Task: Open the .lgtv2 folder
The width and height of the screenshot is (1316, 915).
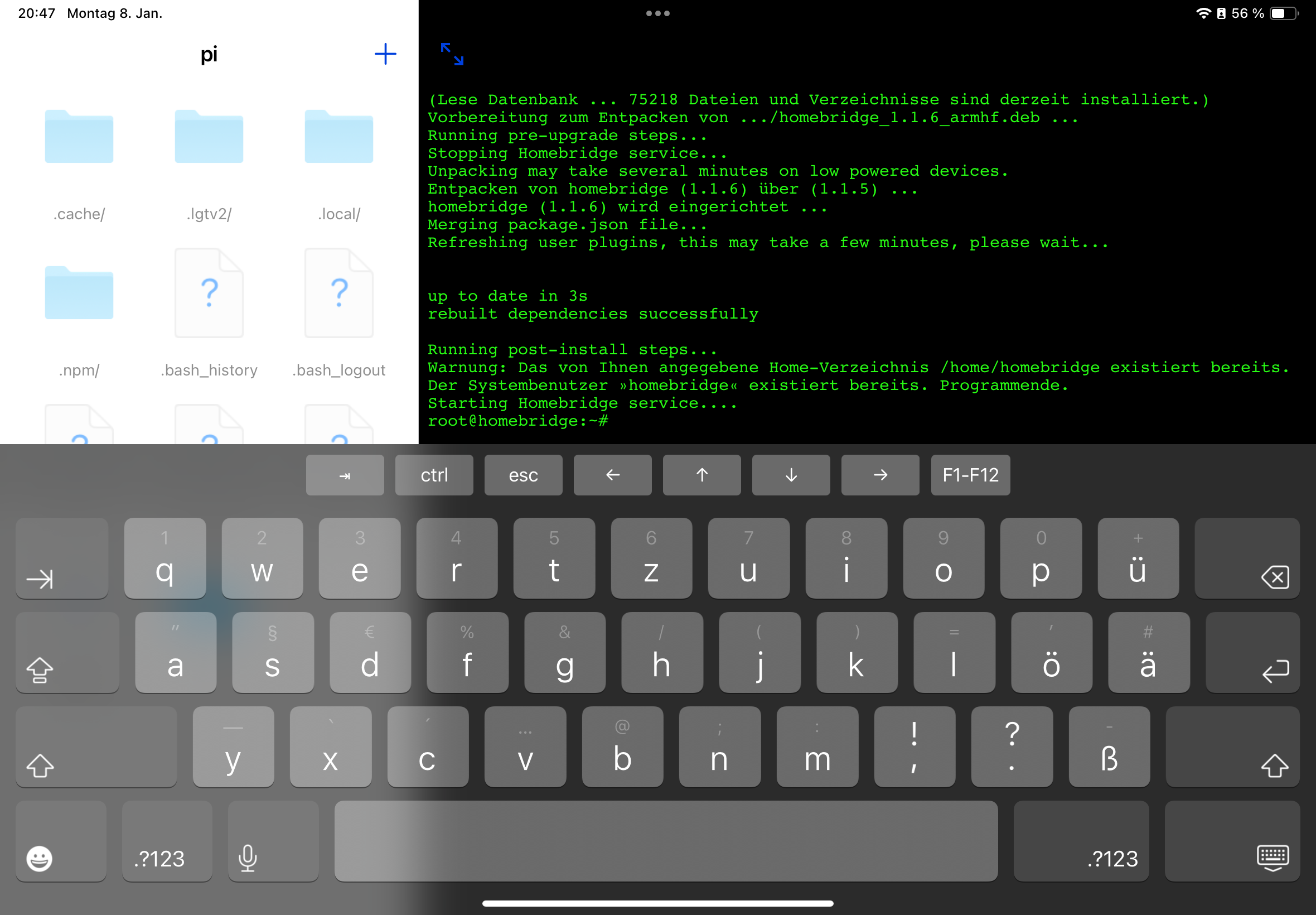Action: coord(209,138)
